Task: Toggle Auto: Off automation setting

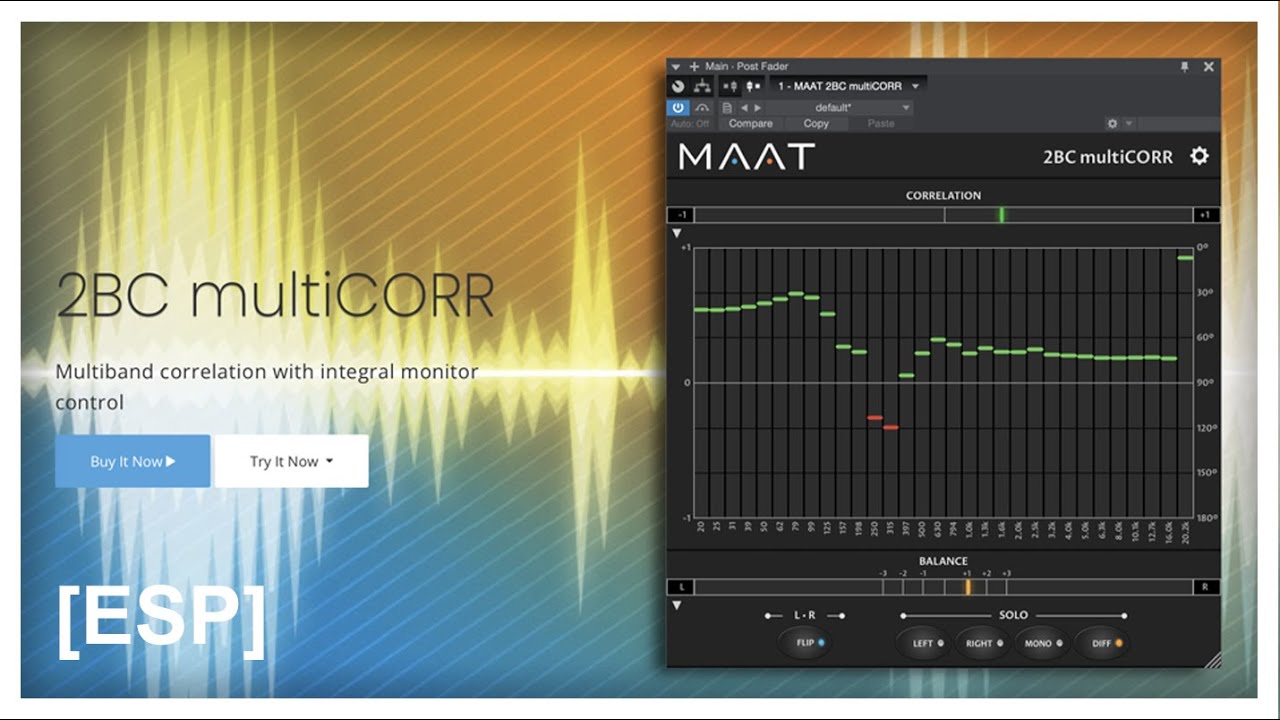Action: (x=690, y=124)
